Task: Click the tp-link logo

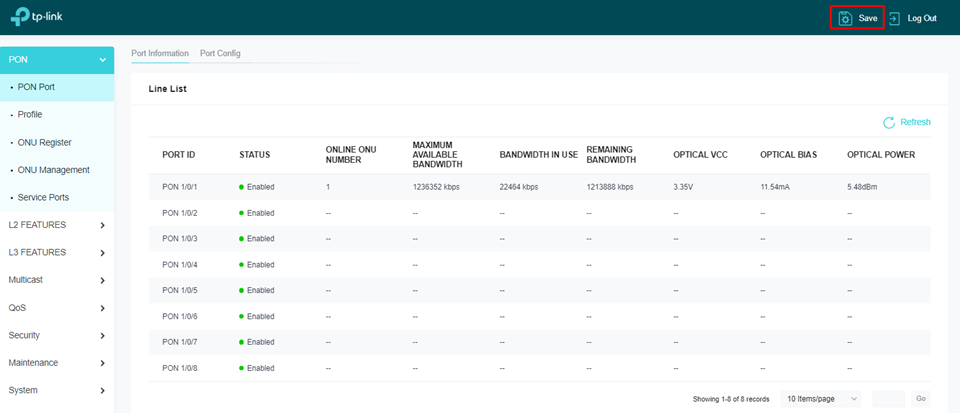Action: click(36, 17)
